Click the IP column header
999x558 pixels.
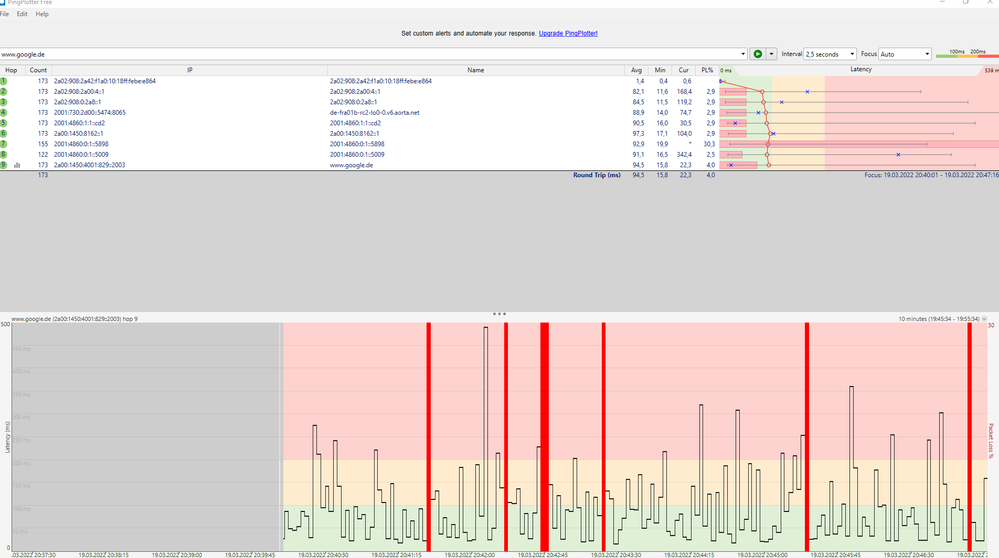pos(189,70)
